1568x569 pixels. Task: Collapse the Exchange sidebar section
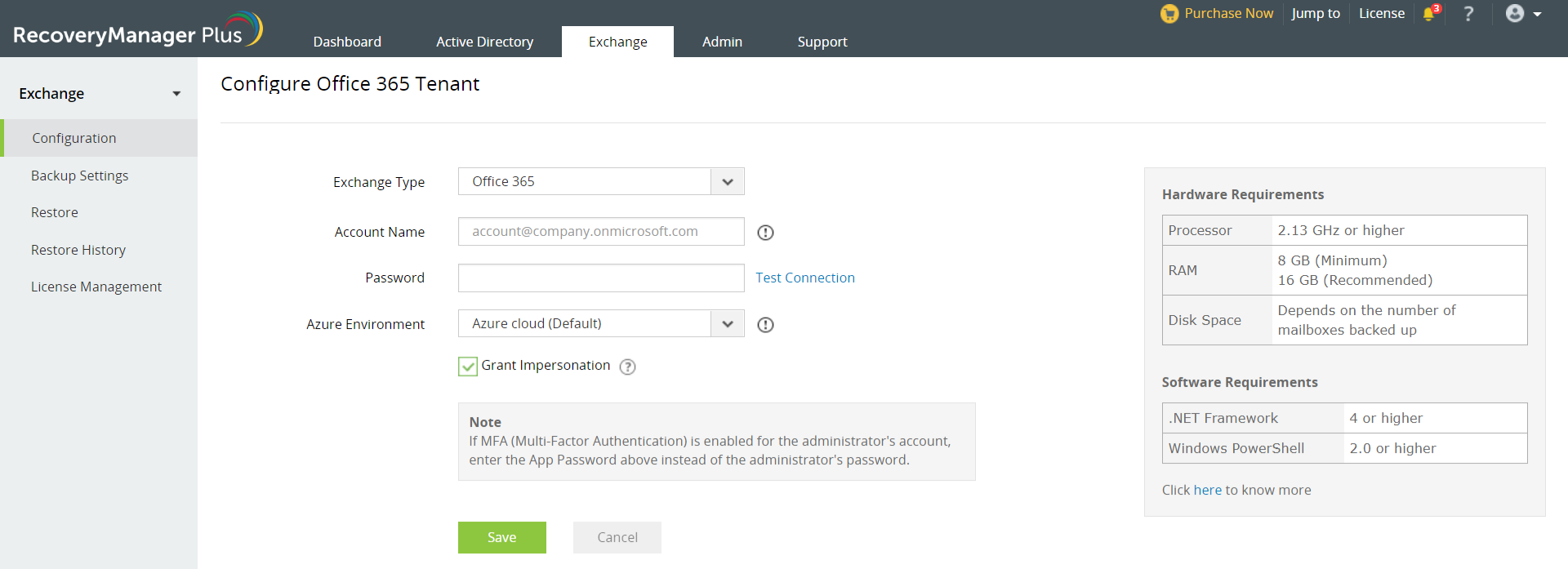coord(176,94)
